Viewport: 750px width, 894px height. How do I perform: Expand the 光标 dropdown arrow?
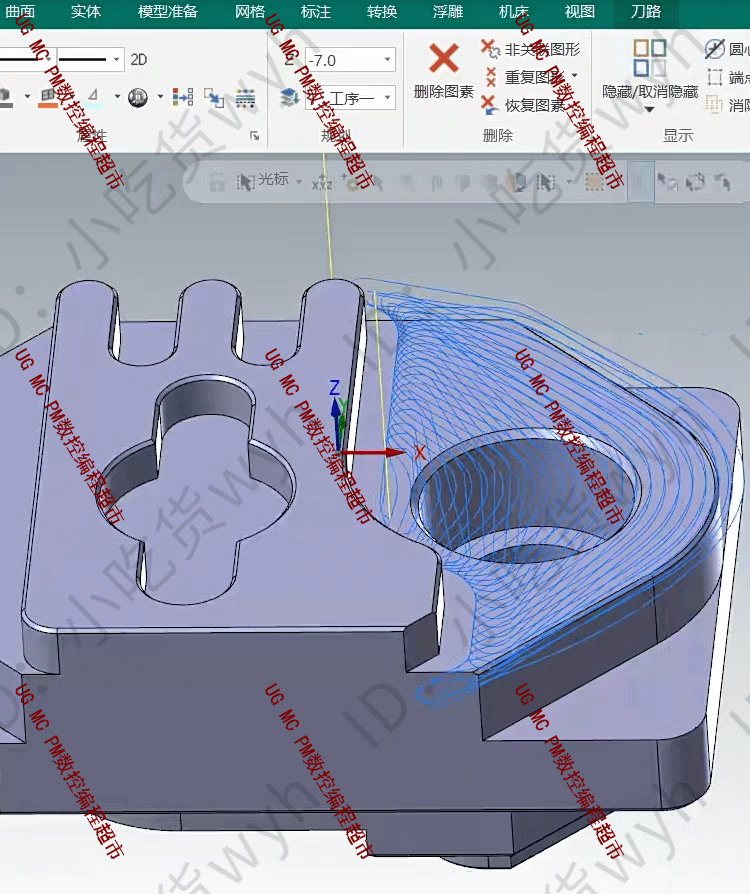[x=299, y=181]
